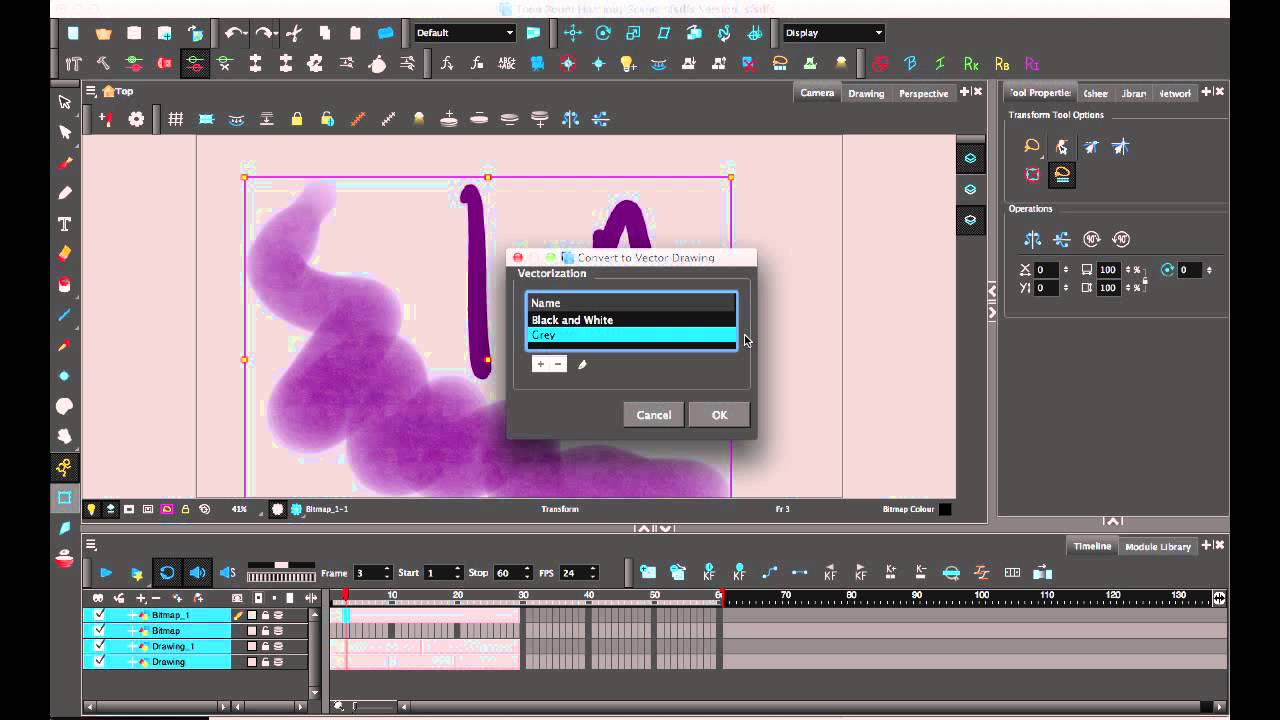Toggle the Drawing_1 layer checkbox
Viewport: 1280px width, 720px height.
(99, 646)
